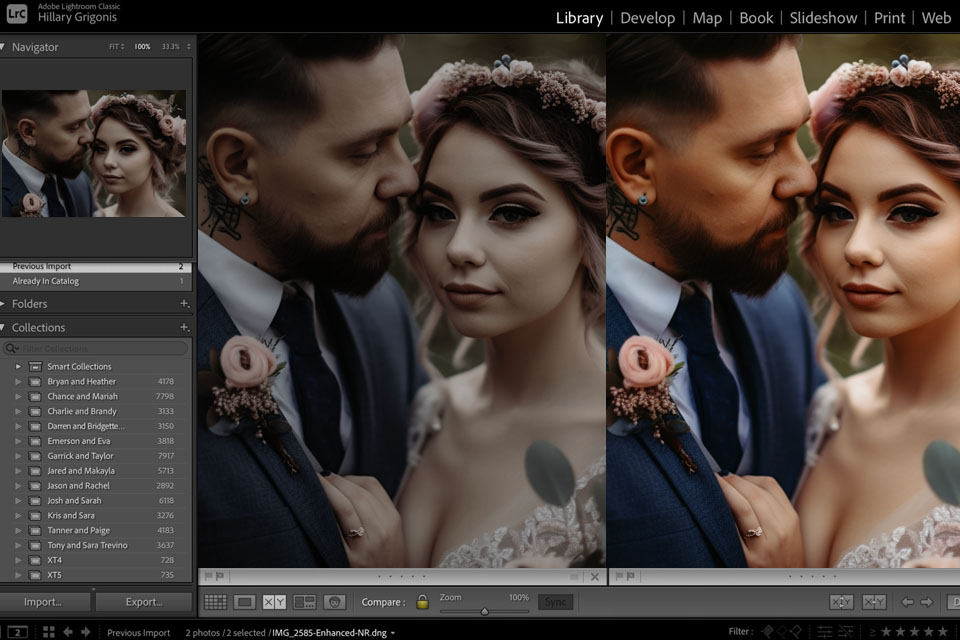The height and width of the screenshot is (640, 960).
Task: Expand the XT5 collection set
Action: tap(18, 575)
